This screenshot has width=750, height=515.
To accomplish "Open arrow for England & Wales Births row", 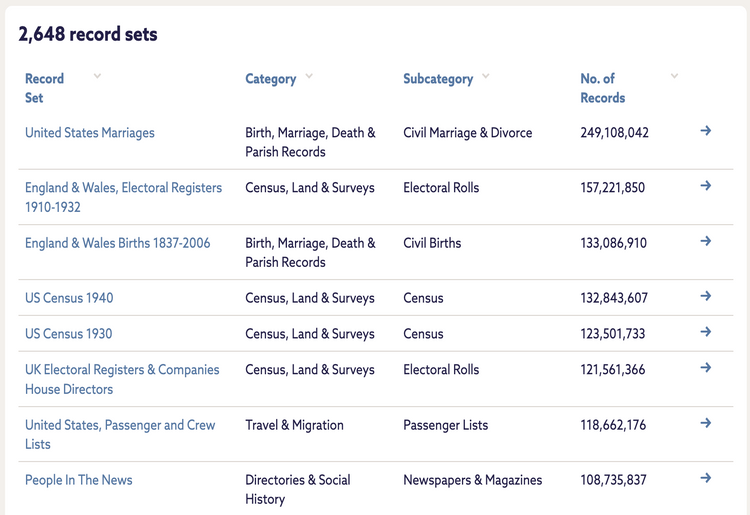I will [x=705, y=241].
